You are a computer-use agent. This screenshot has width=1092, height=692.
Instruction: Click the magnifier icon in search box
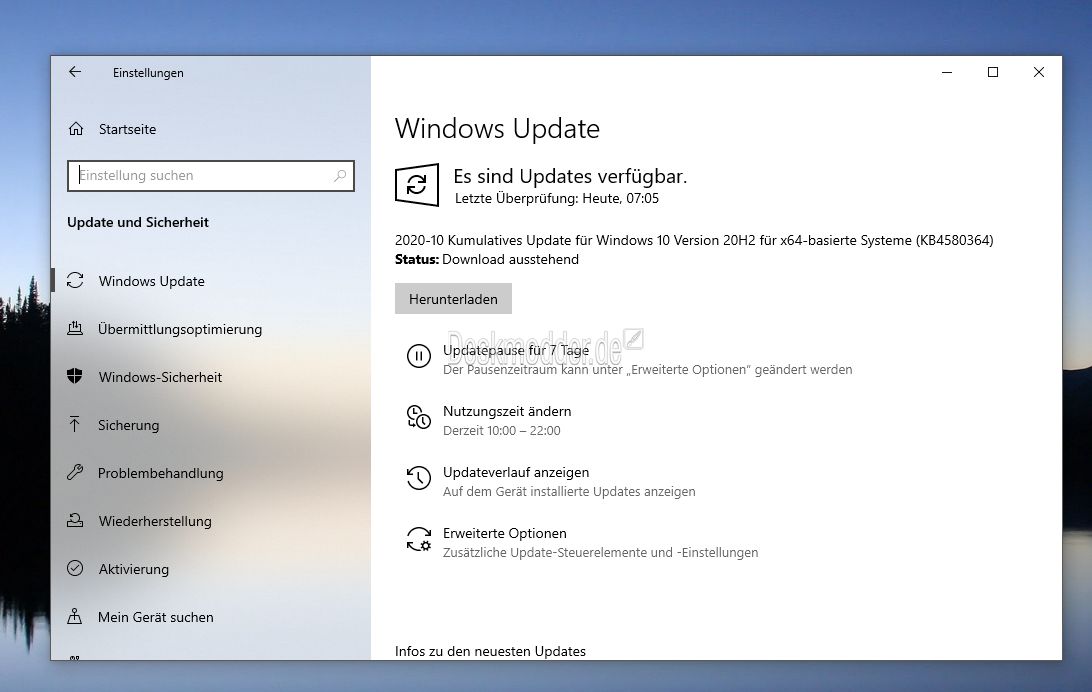pos(340,175)
